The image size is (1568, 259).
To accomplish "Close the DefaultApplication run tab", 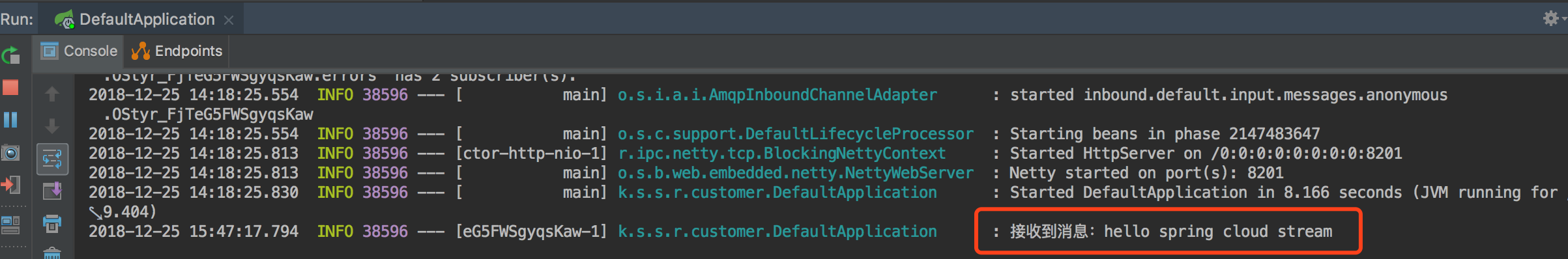I will coord(229,20).
